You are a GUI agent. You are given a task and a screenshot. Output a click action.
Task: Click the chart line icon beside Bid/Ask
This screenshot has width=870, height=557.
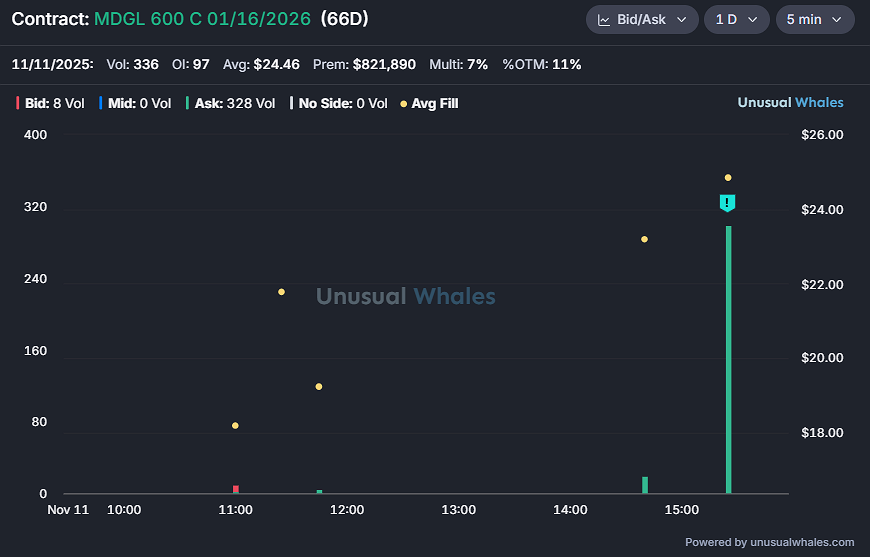[x=604, y=20]
